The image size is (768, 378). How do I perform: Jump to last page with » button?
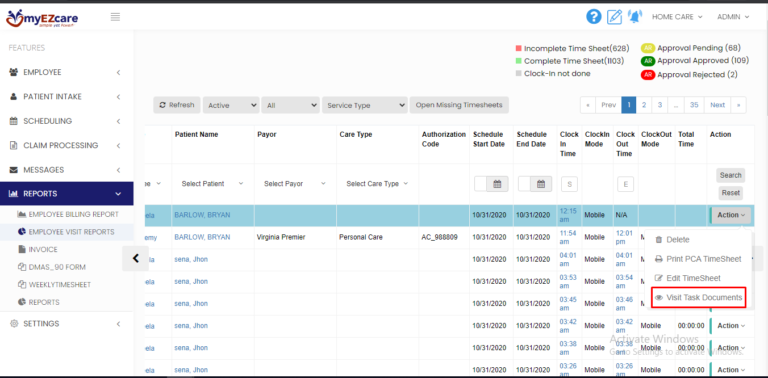tap(739, 105)
